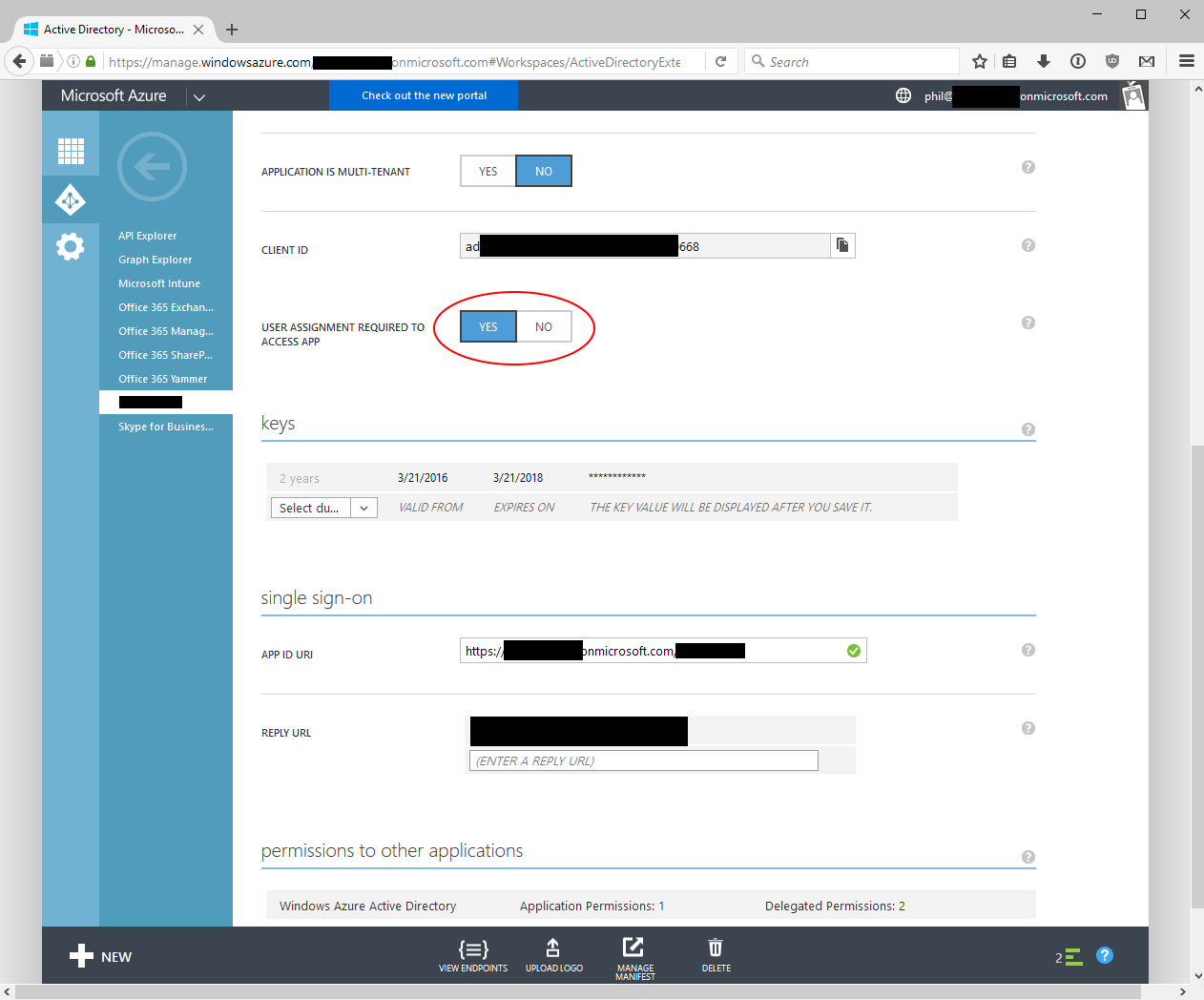The image size is (1204, 1000).
Task: Open help icon for keys section
Action: [1028, 429]
